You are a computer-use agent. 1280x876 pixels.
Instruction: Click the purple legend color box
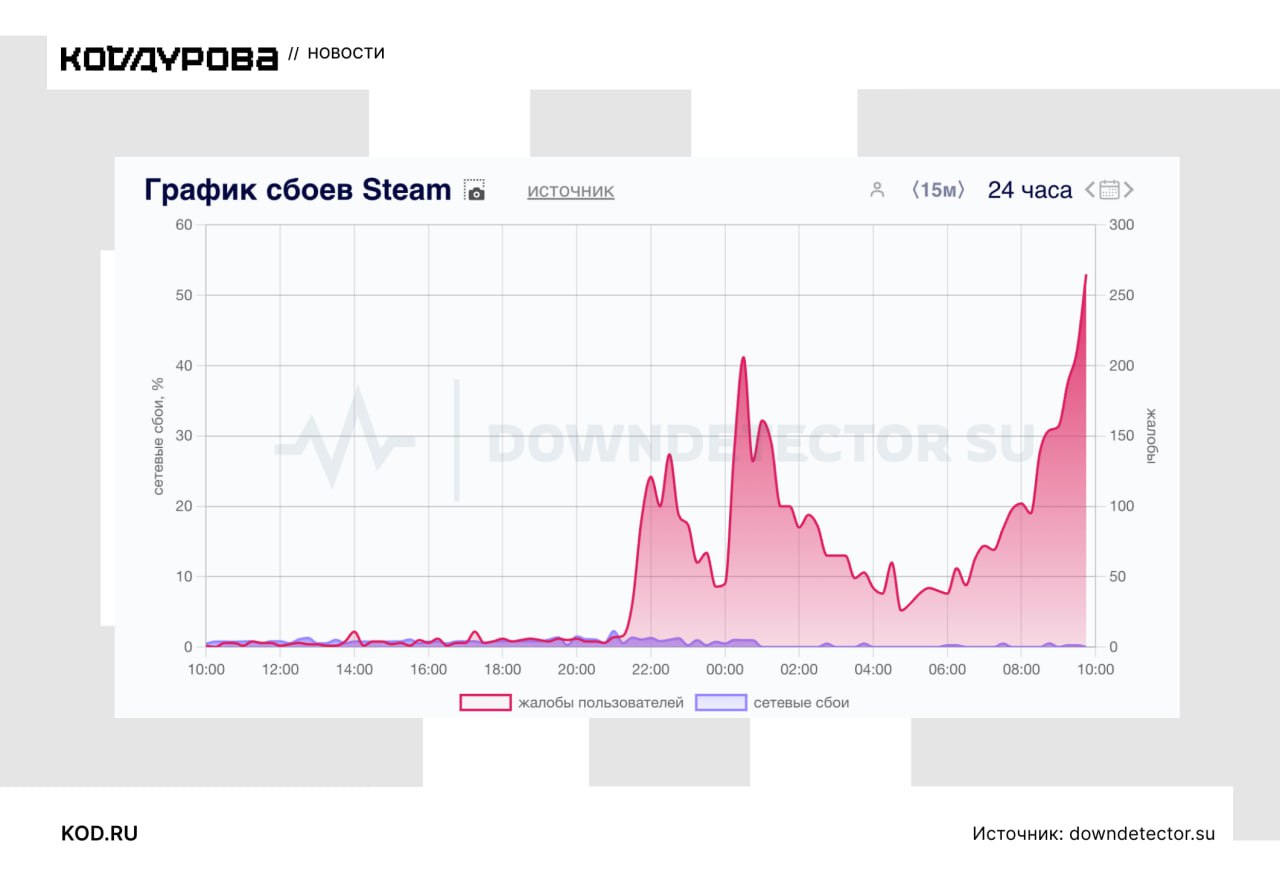click(x=721, y=703)
